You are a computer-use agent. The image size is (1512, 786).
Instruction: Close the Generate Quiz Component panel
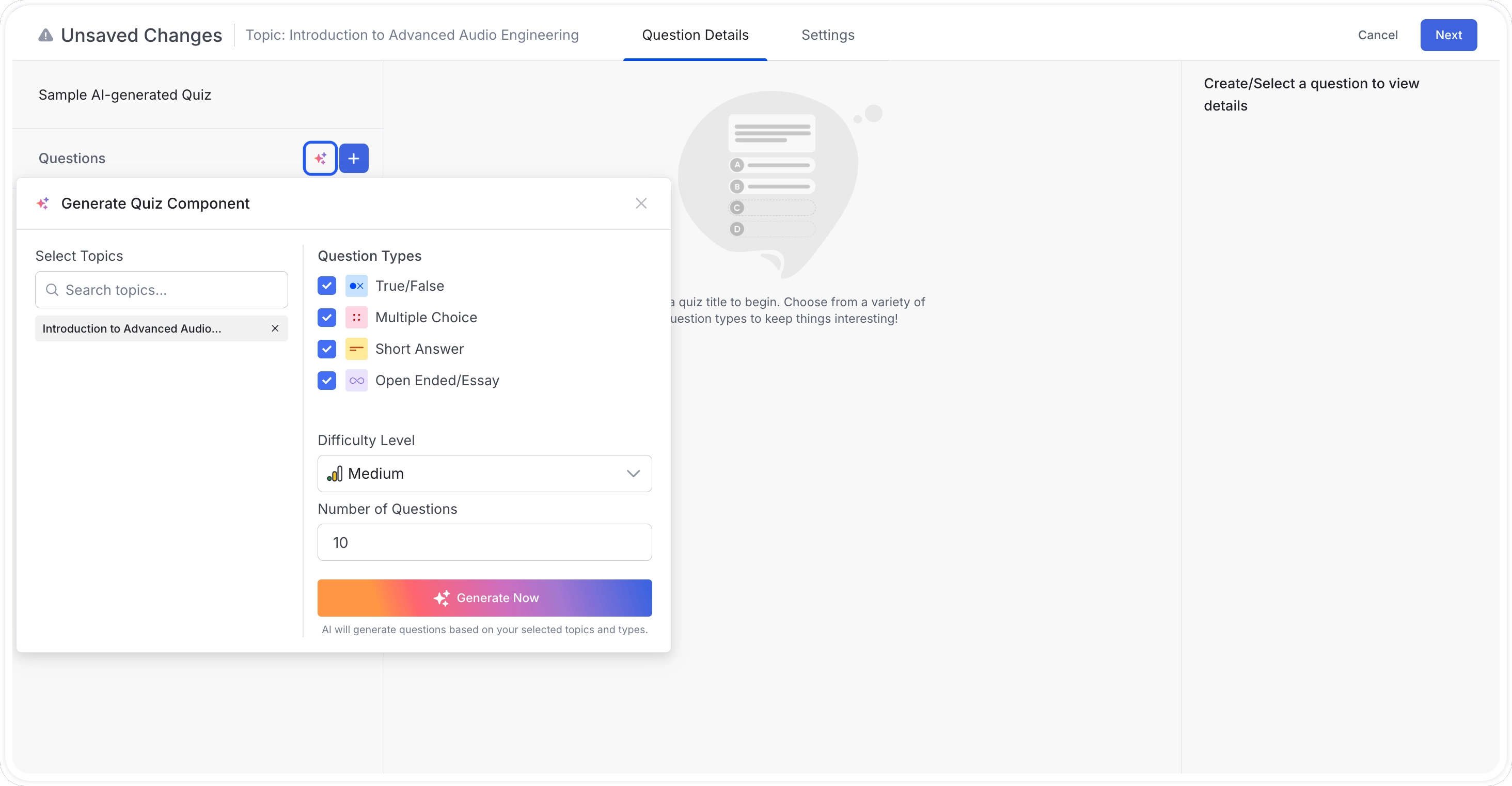641,203
